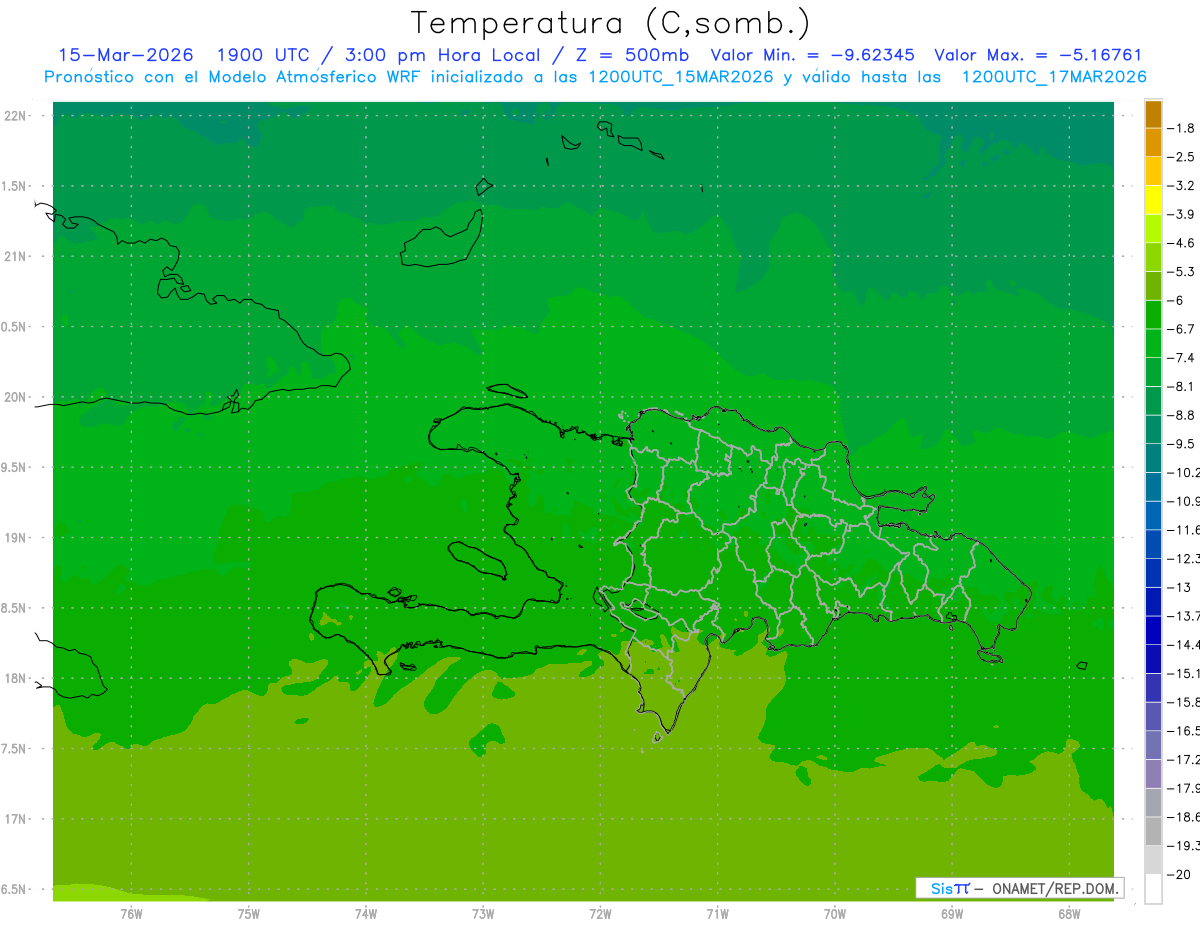Screen dimensions: 1200x927
Task: Click the '20N' latitude axis label
Action: point(16,397)
